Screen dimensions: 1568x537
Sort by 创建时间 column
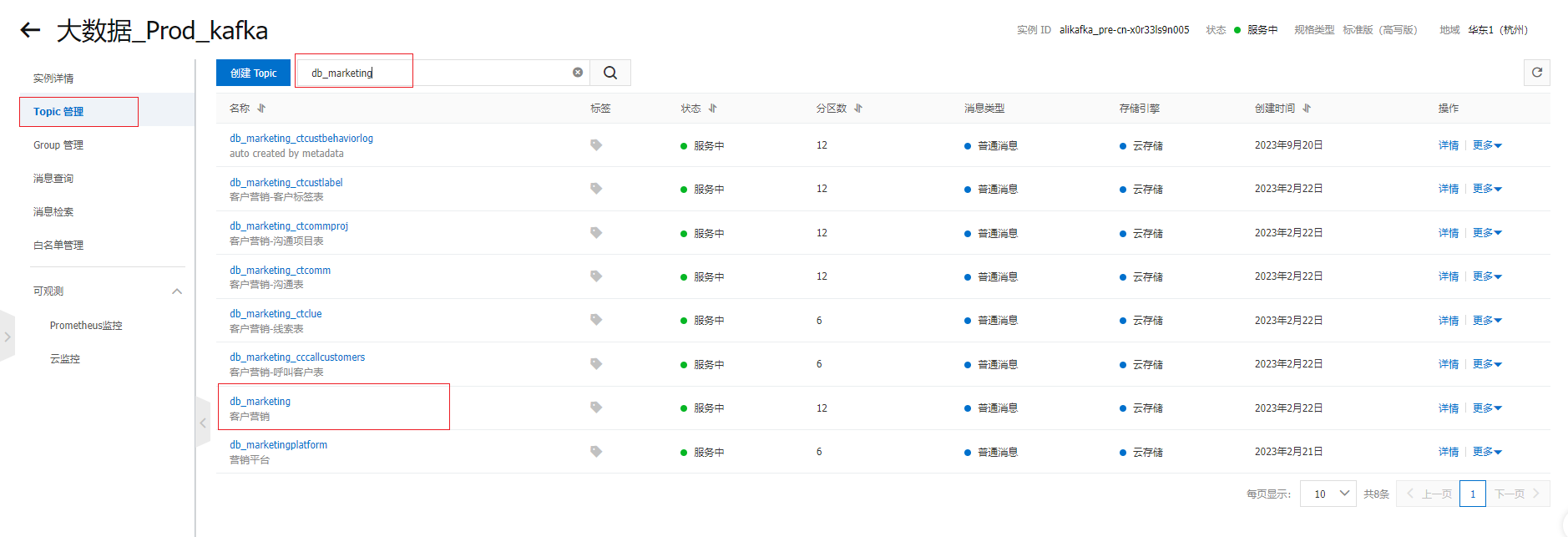(x=1307, y=109)
